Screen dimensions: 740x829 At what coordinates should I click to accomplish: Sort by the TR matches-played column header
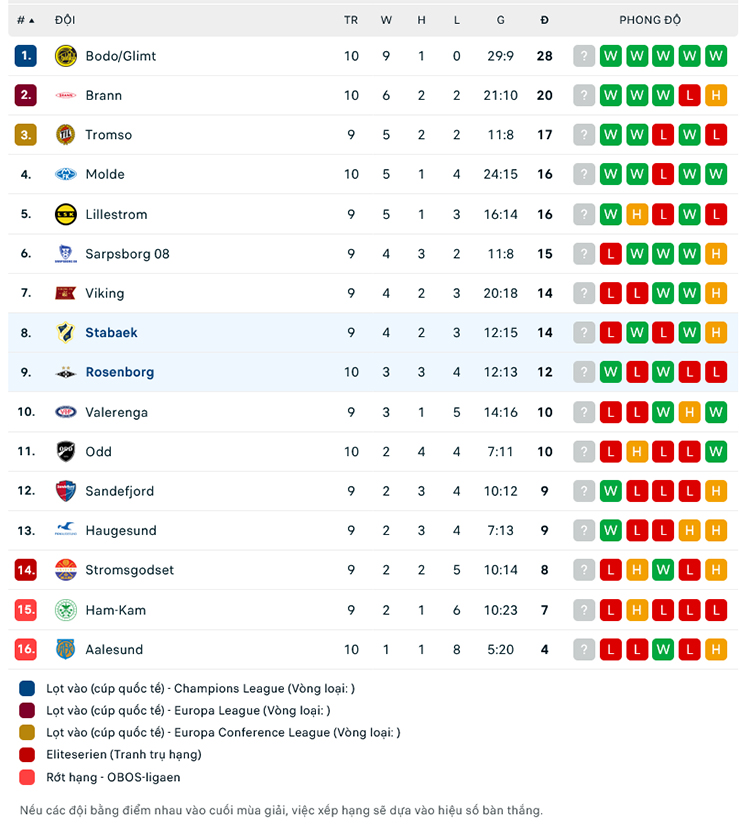coord(351,19)
